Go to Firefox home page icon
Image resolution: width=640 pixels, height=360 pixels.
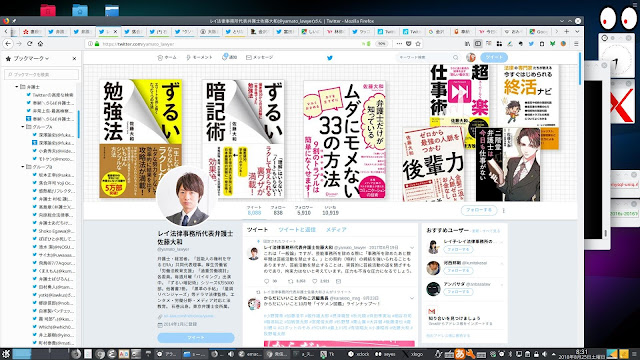click(x=40, y=44)
